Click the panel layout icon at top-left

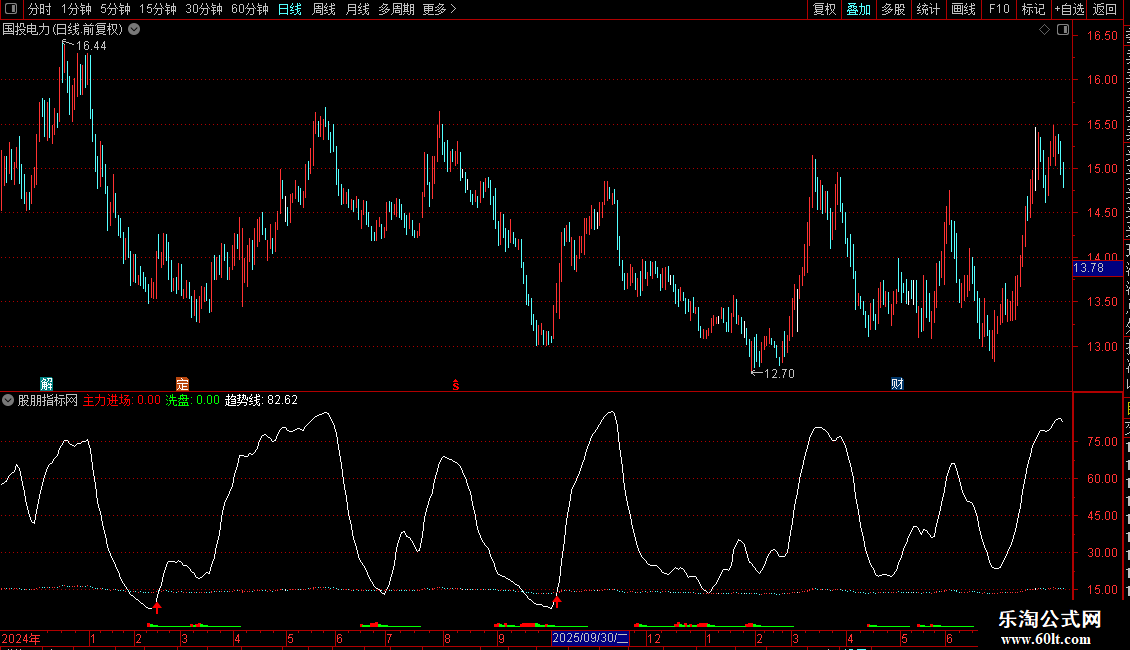(x=11, y=9)
